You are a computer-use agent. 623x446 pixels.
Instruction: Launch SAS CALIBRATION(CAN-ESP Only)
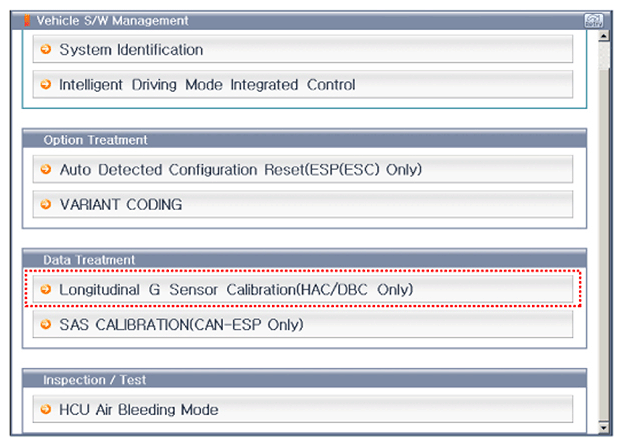coord(303,324)
